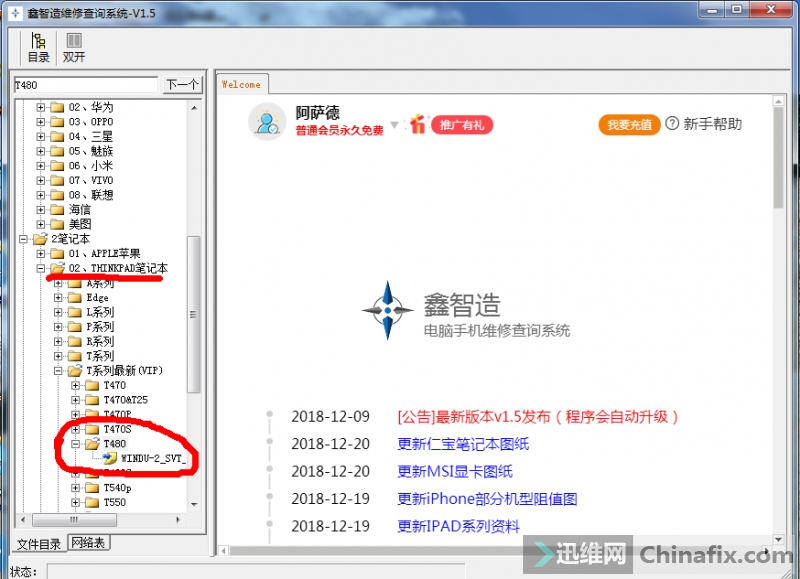Click the 下一个 next button

[183, 85]
